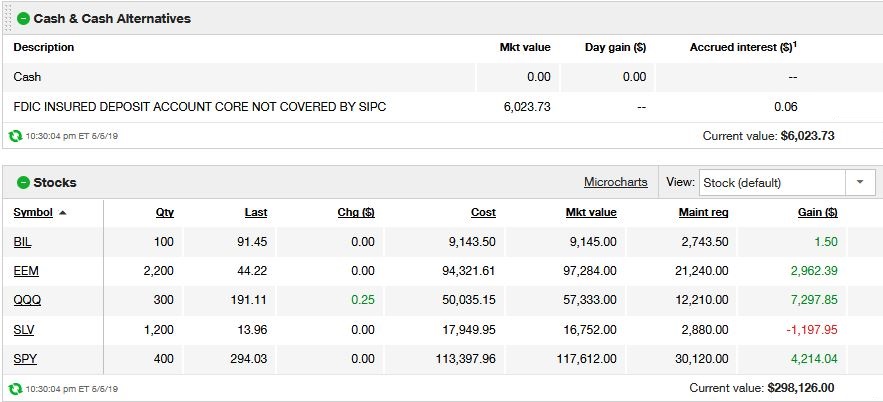Click the View dropdown arrow button
Viewport: 883px width, 402px height.
(860, 182)
